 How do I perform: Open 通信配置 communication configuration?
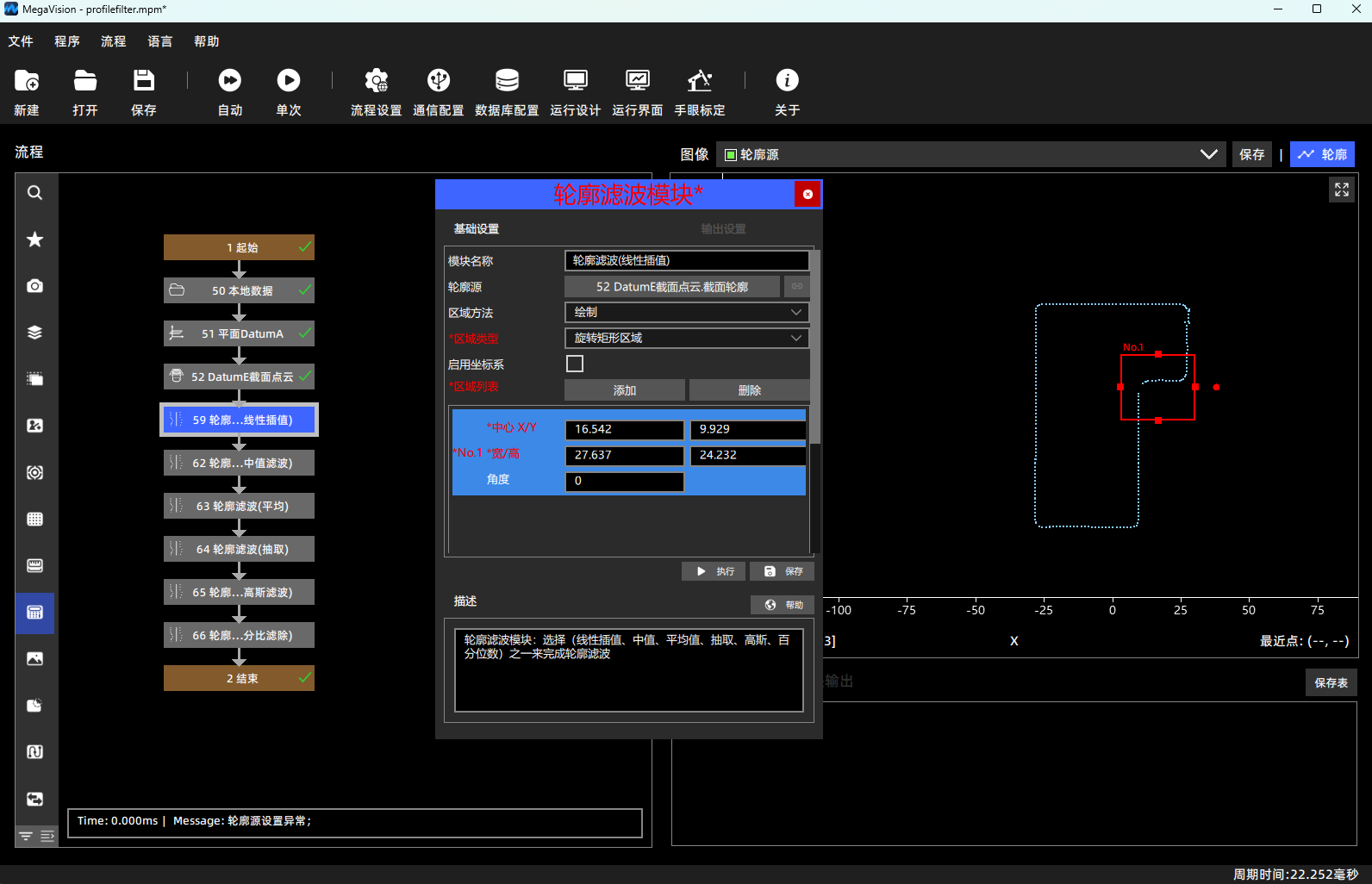[x=439, y=81]
